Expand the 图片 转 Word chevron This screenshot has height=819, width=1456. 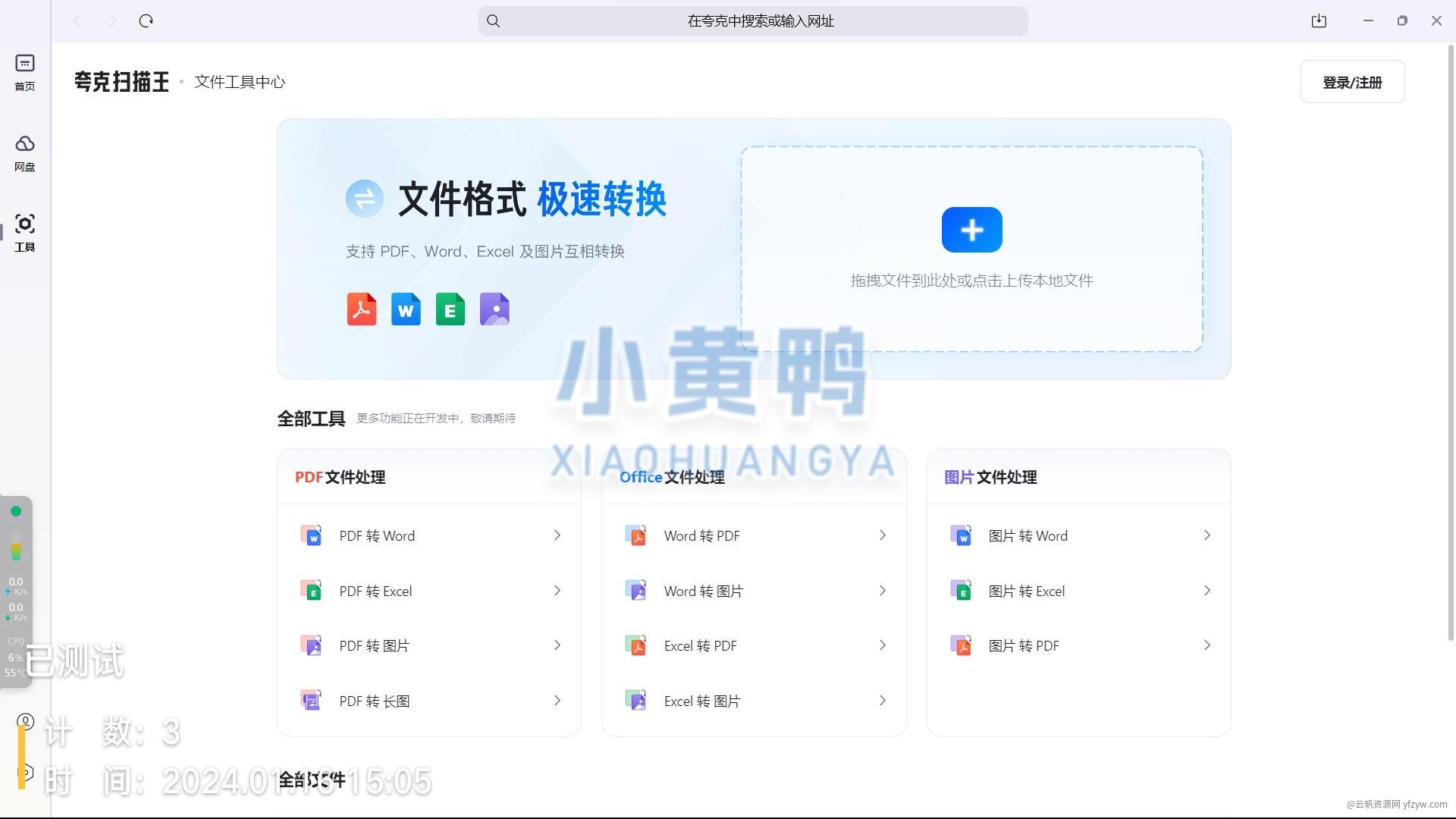pos(1207,535)
